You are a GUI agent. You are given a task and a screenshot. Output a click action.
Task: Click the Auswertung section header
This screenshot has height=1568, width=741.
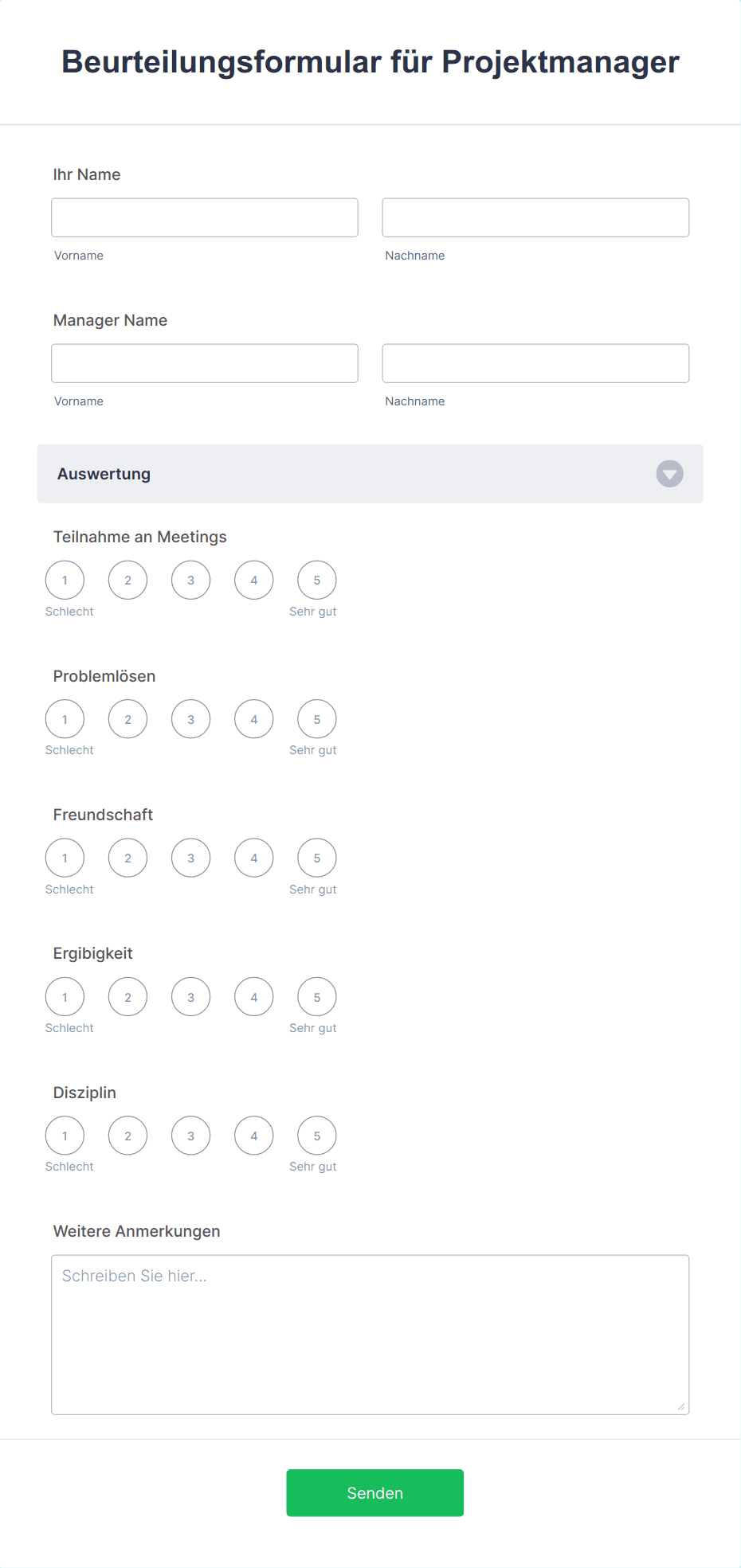tap(319, 474)
